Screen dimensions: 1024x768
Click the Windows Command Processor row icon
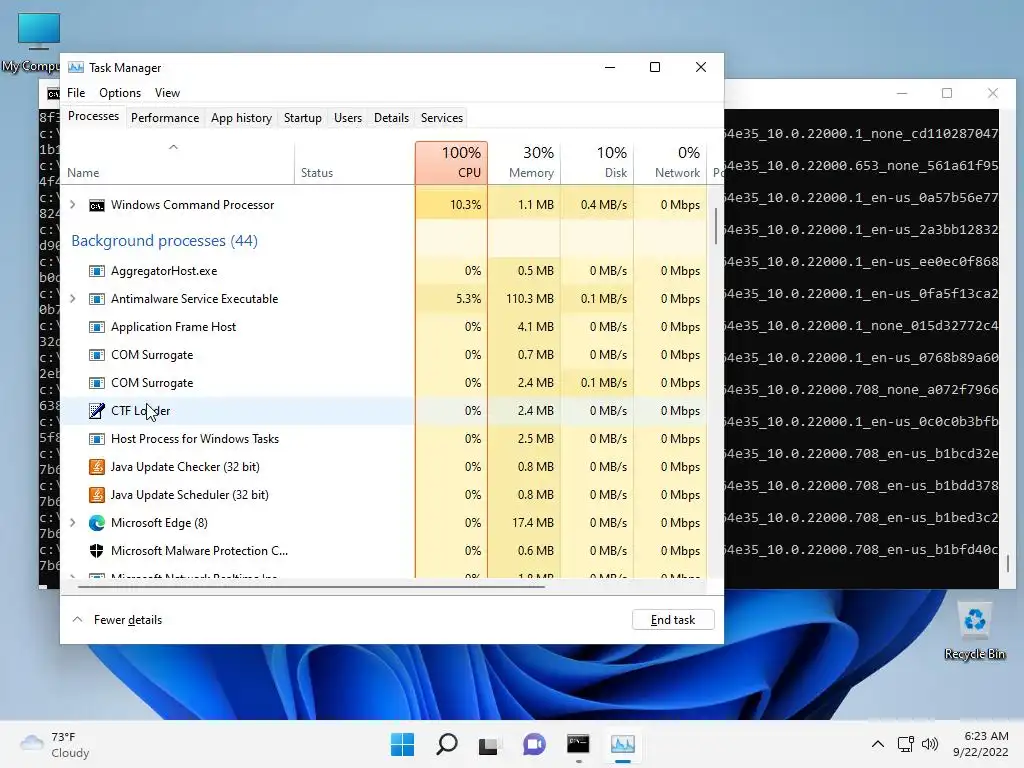[x=97, y=205]
